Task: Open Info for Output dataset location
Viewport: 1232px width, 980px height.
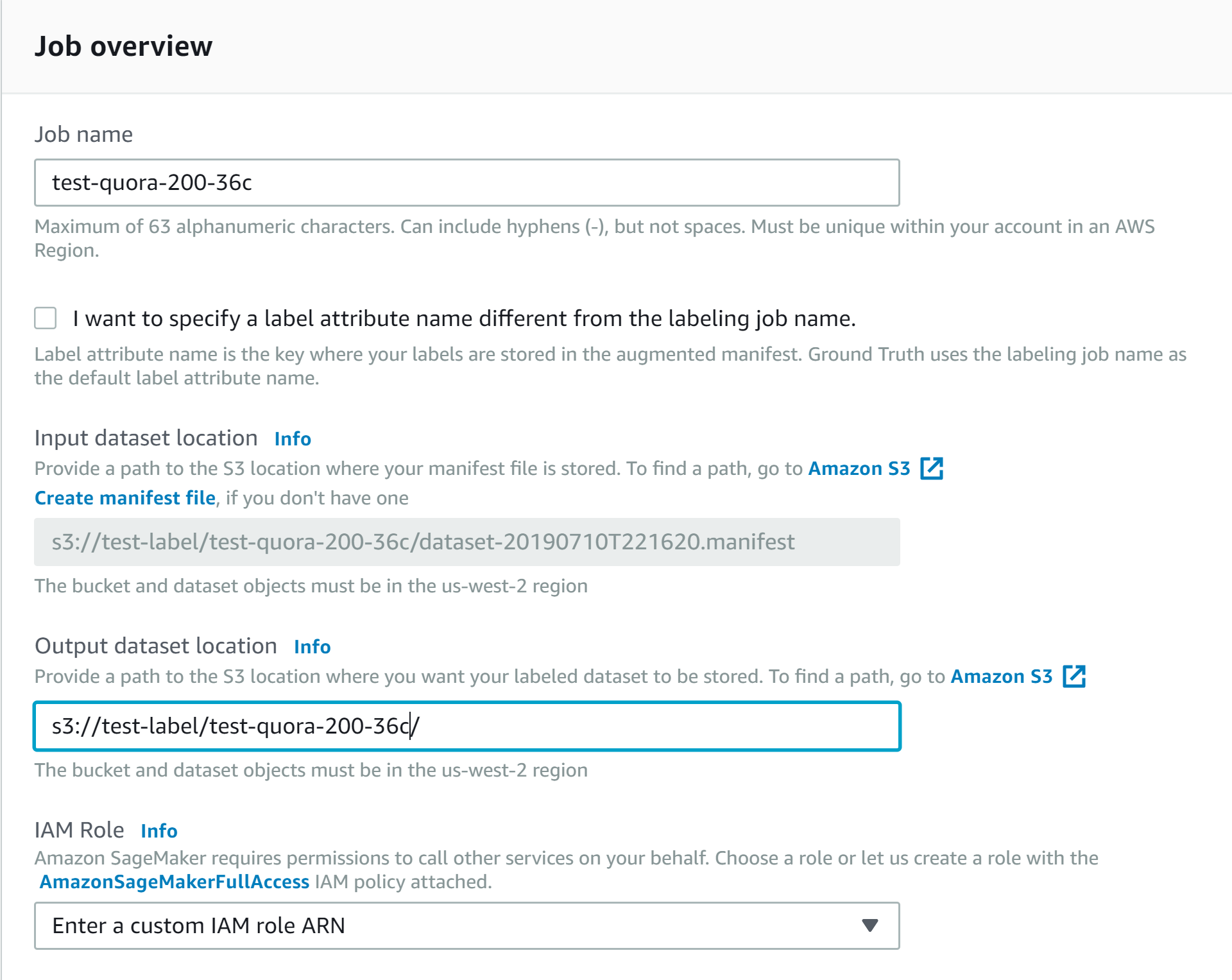Action: click(x=312, y=647)
